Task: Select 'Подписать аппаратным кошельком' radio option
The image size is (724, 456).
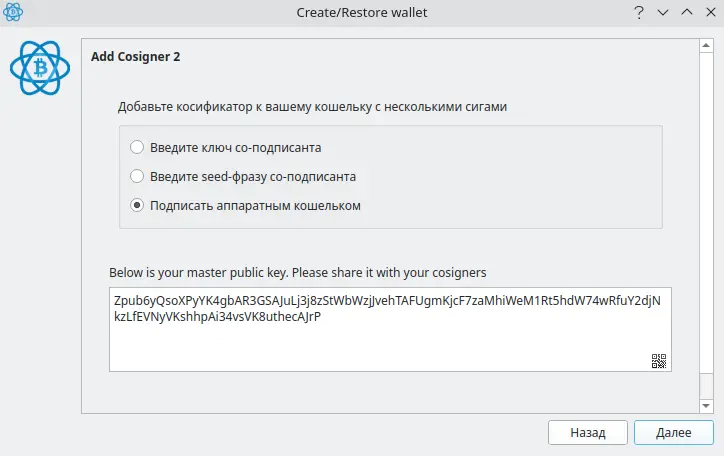Action: pos(137,205)
